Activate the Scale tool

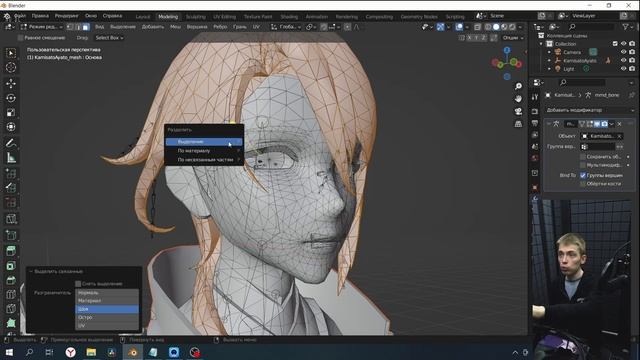pos(11,112)
